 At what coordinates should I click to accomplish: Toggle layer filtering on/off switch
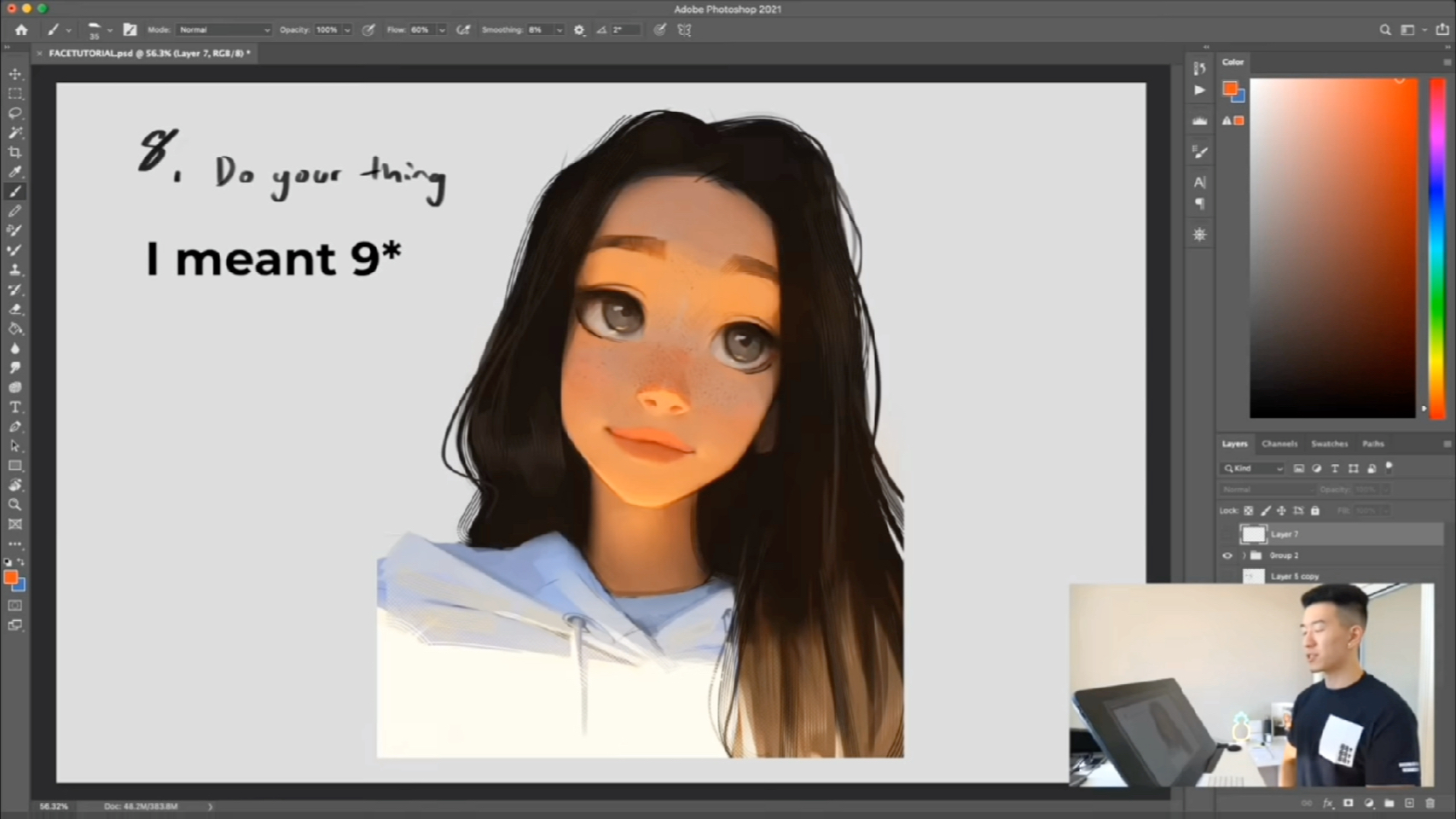coord(1389,468)
